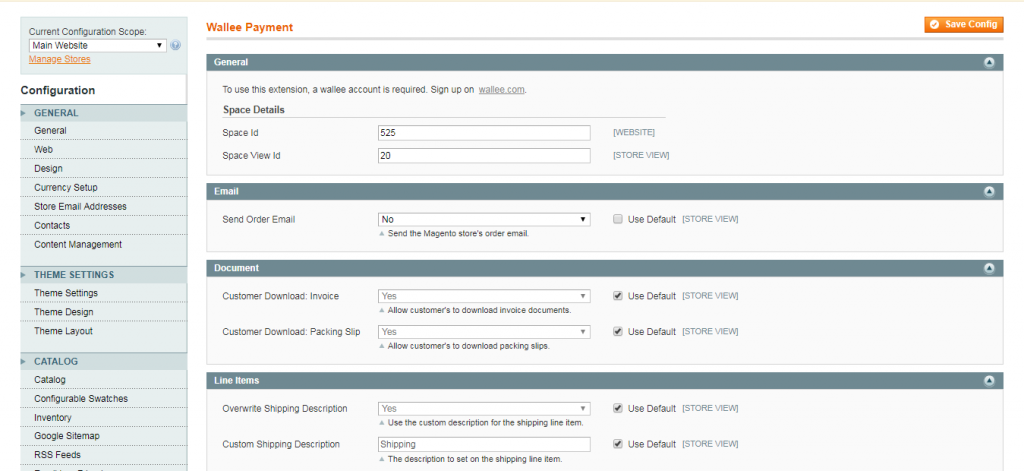Click the Save Config button
This screenshot has height=471, width=1024.
coord(964,24)
